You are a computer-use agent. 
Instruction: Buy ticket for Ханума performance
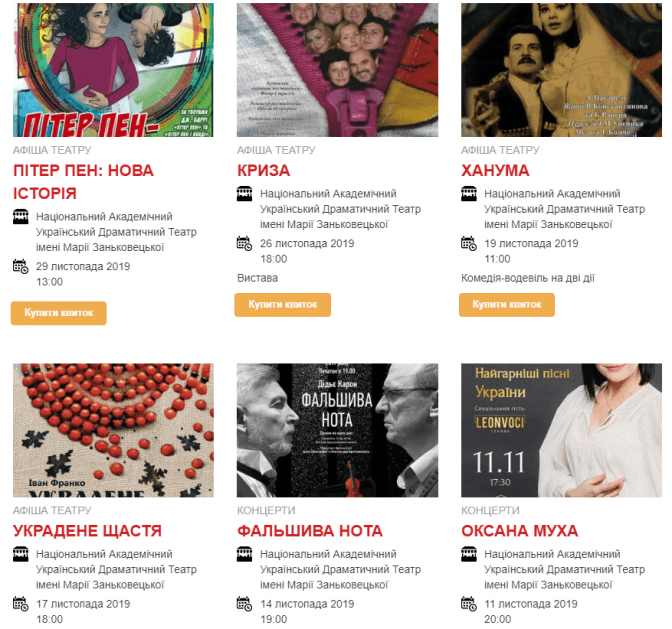click(x=507, y=305)
